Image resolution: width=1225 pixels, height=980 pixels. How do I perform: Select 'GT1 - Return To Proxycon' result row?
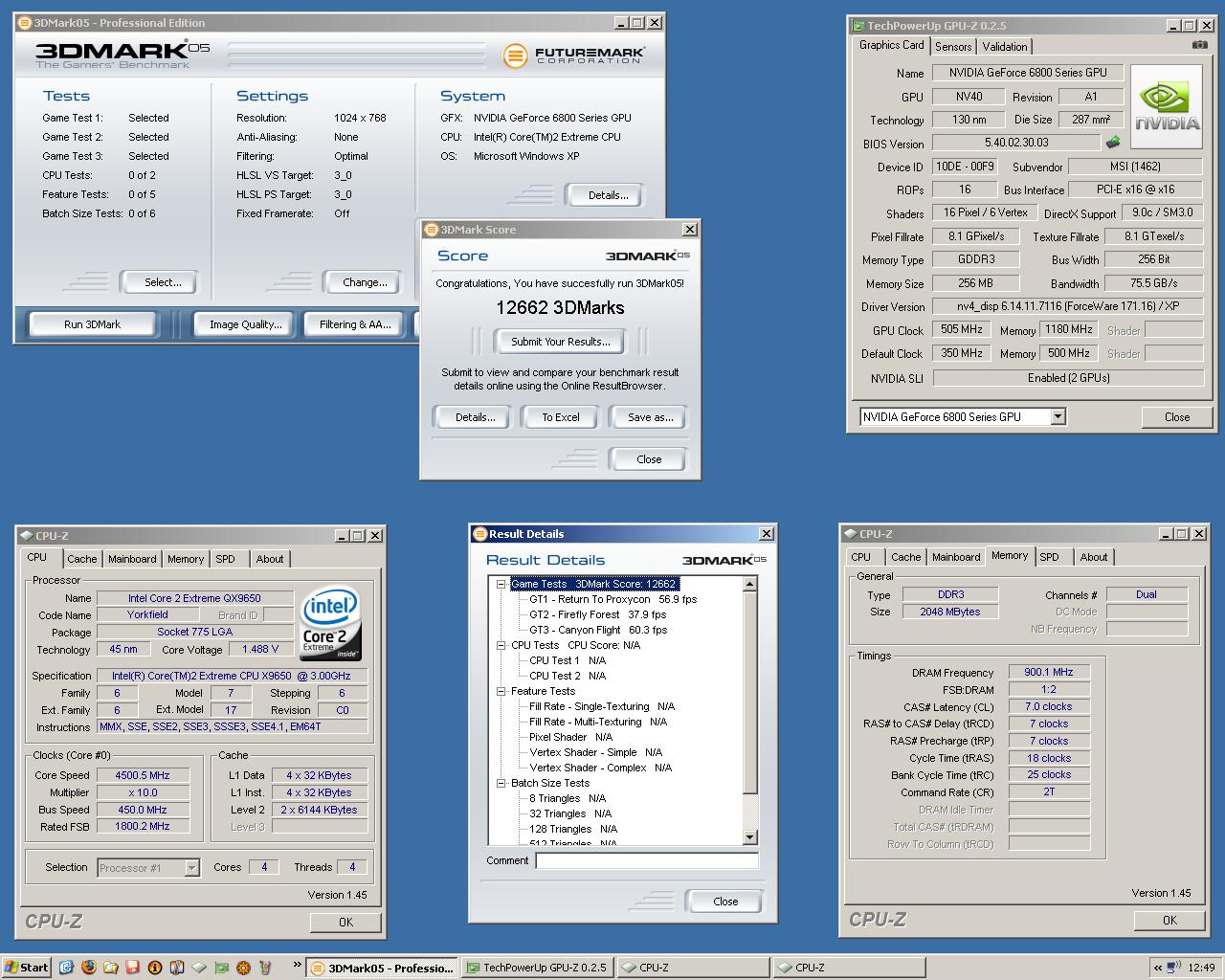point(613,599)
